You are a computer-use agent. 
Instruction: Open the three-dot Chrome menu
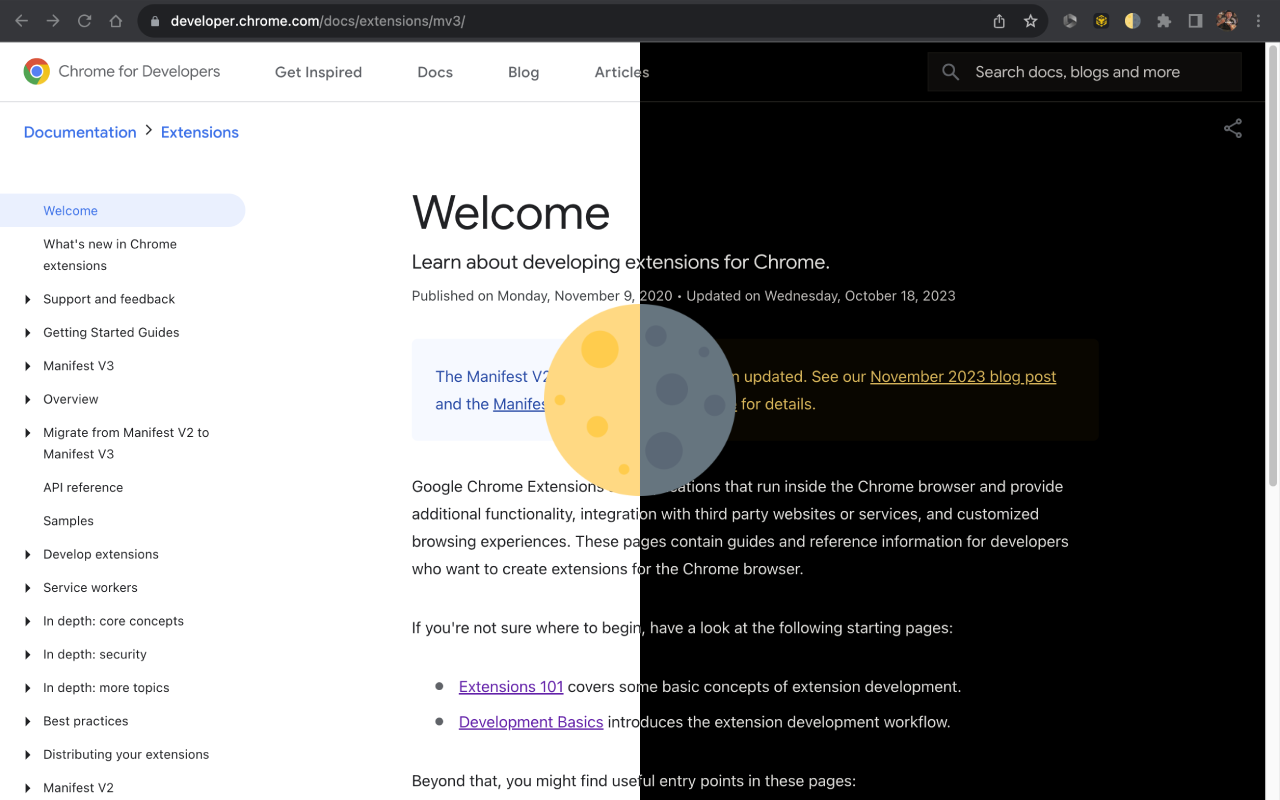[x=1258, y=20]
